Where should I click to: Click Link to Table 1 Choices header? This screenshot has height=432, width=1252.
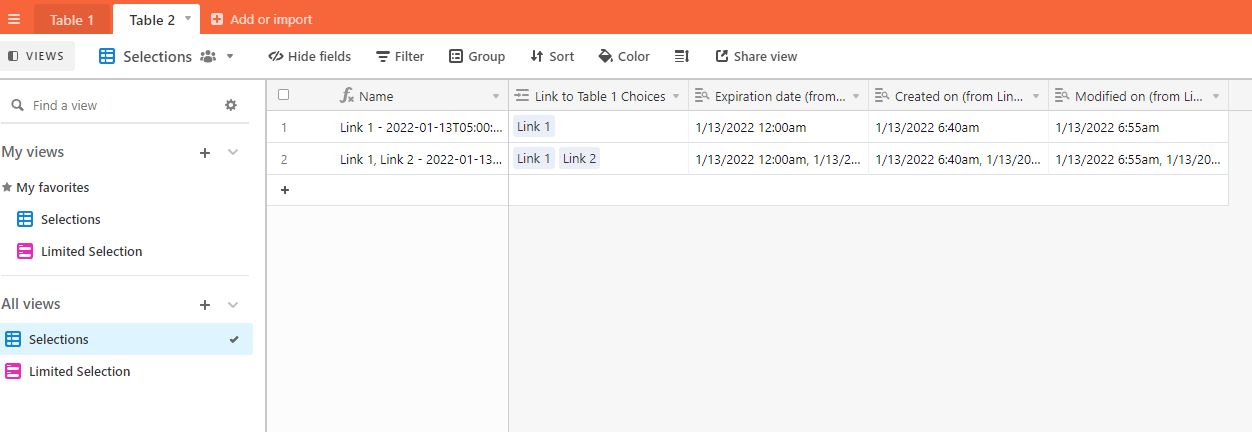coord(598,96)
